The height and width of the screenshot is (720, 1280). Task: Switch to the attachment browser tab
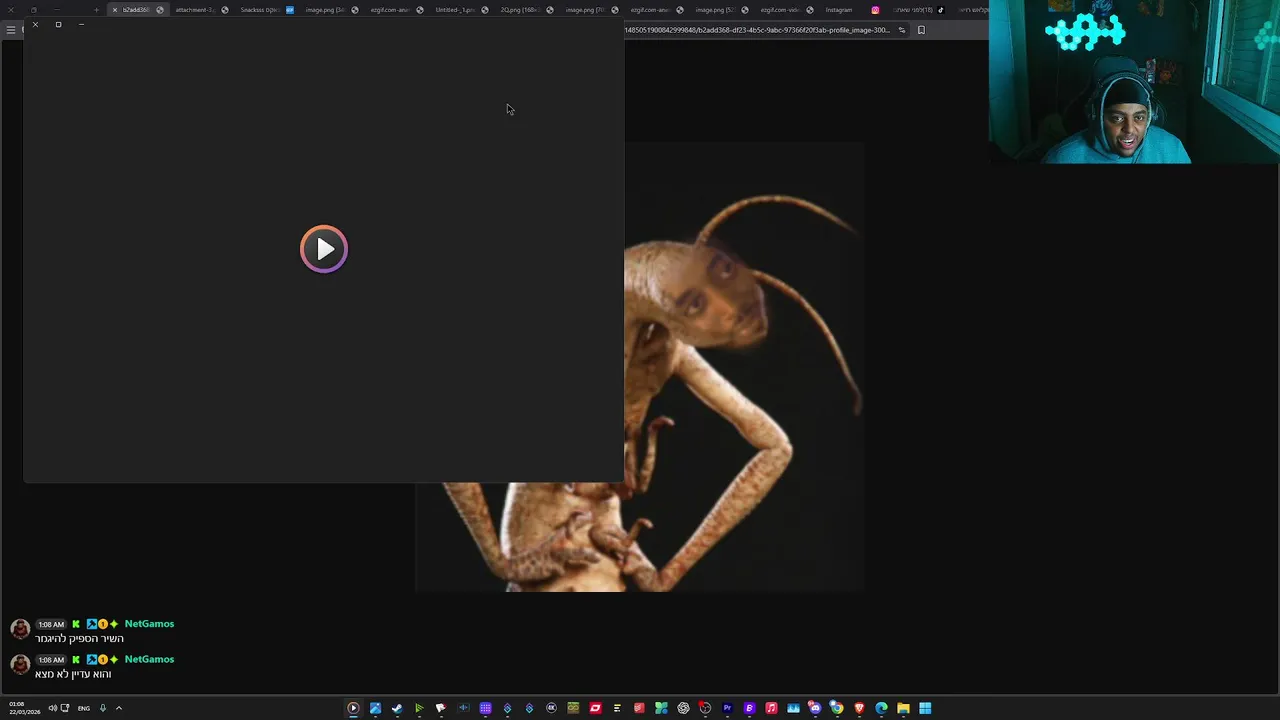click(200, 10)
